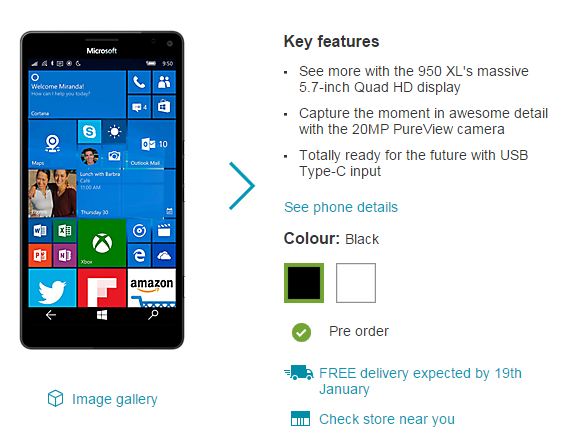Click FREE delivery expected by 19th January
This screenshot has width=567, height=435.
tap(420, 381)
